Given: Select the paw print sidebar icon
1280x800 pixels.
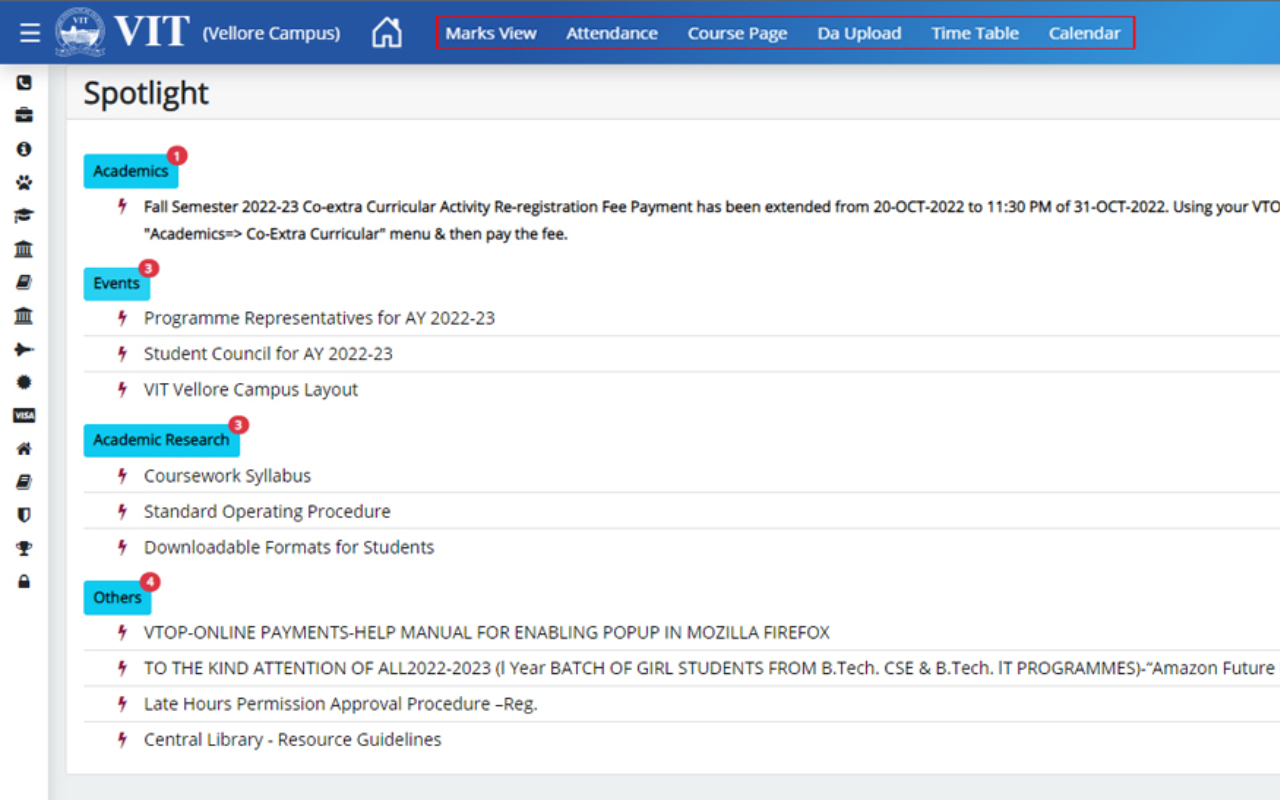Looking at the screenshot, I should click(24, 182).
